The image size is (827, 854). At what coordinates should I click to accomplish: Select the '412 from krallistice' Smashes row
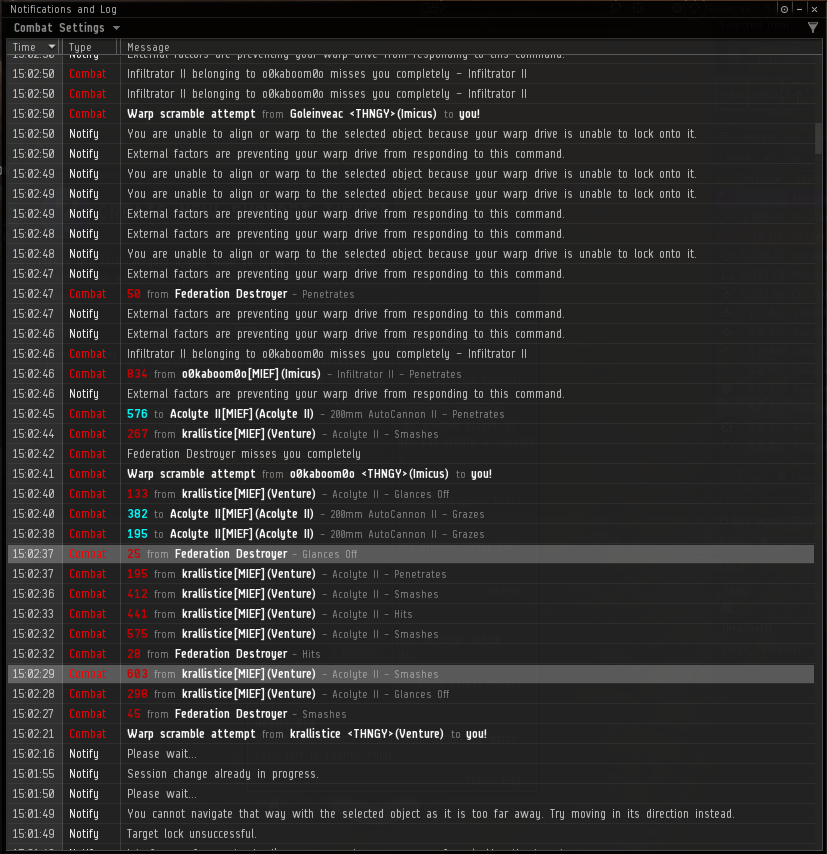[x=411, y=594]
